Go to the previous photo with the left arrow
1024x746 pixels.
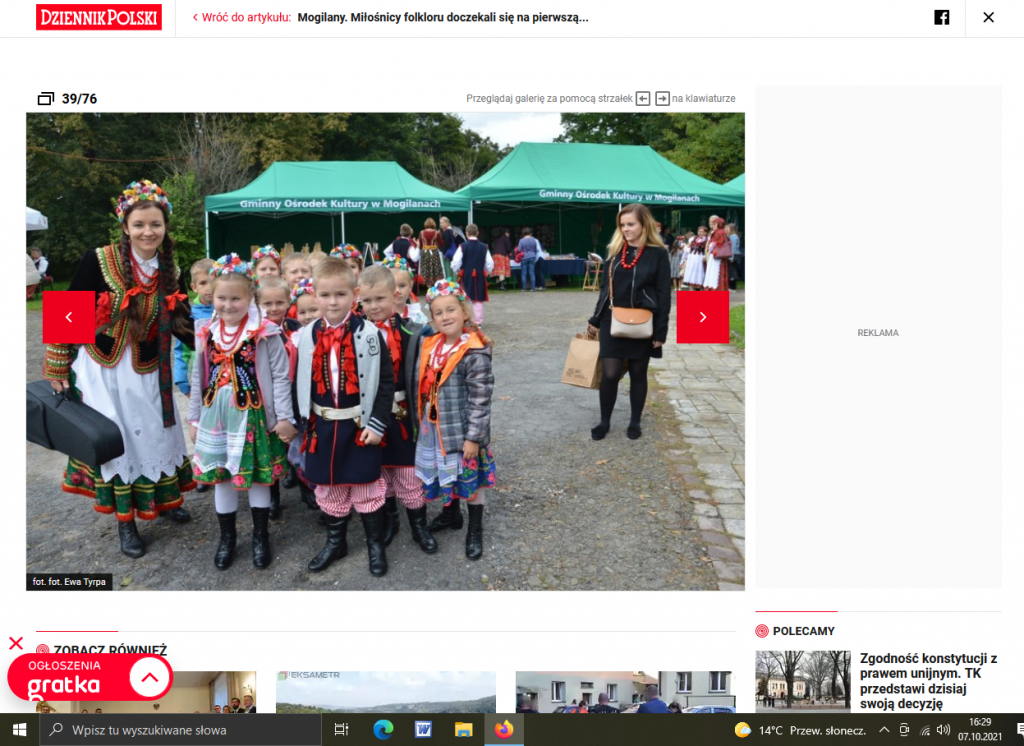pos(69,317)
